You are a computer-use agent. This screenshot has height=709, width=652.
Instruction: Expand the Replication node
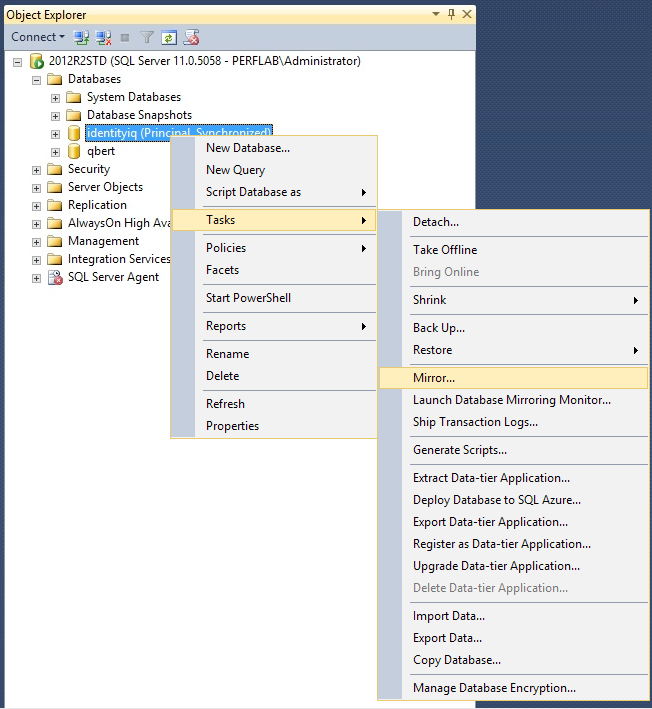[x=36, y=206]
